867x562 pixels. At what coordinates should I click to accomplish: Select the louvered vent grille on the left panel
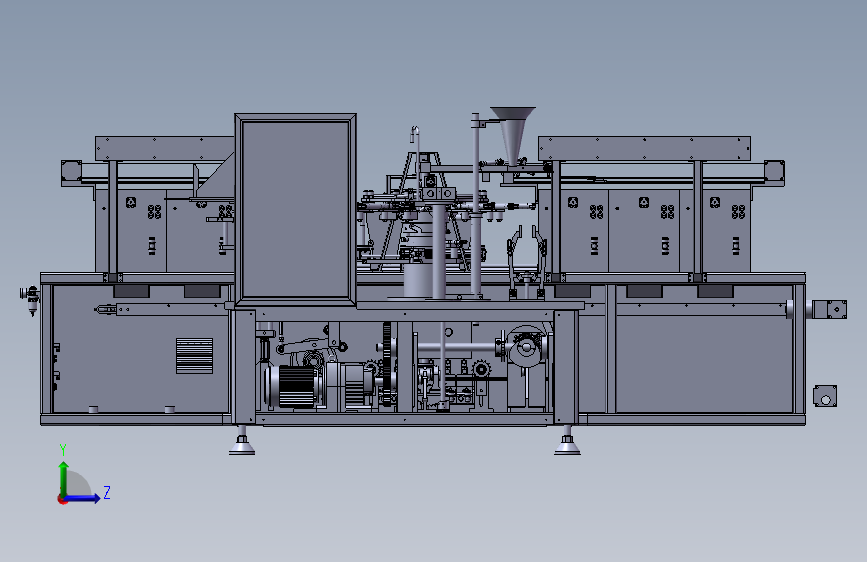coord(194,356)
